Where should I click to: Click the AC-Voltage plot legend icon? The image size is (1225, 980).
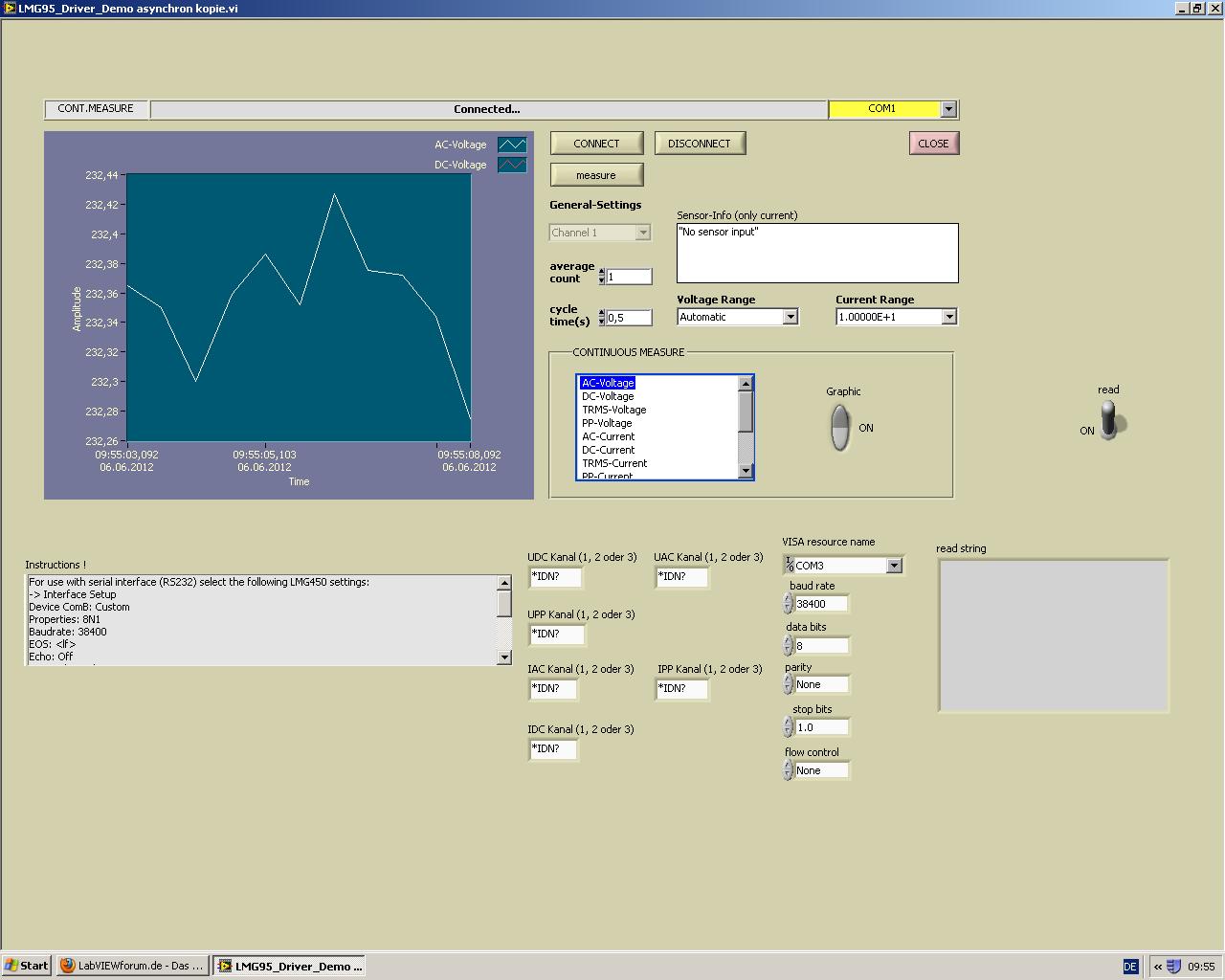point(512,145)
